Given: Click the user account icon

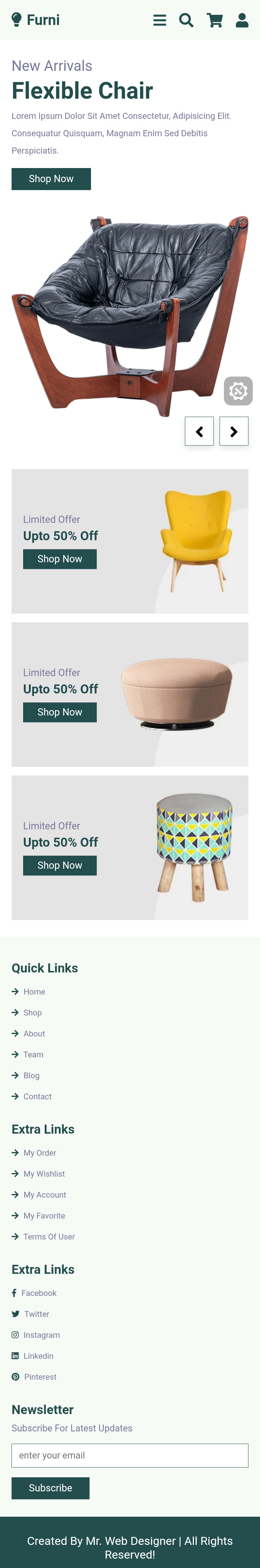Looking at the screenshot, I should [242, 20].
